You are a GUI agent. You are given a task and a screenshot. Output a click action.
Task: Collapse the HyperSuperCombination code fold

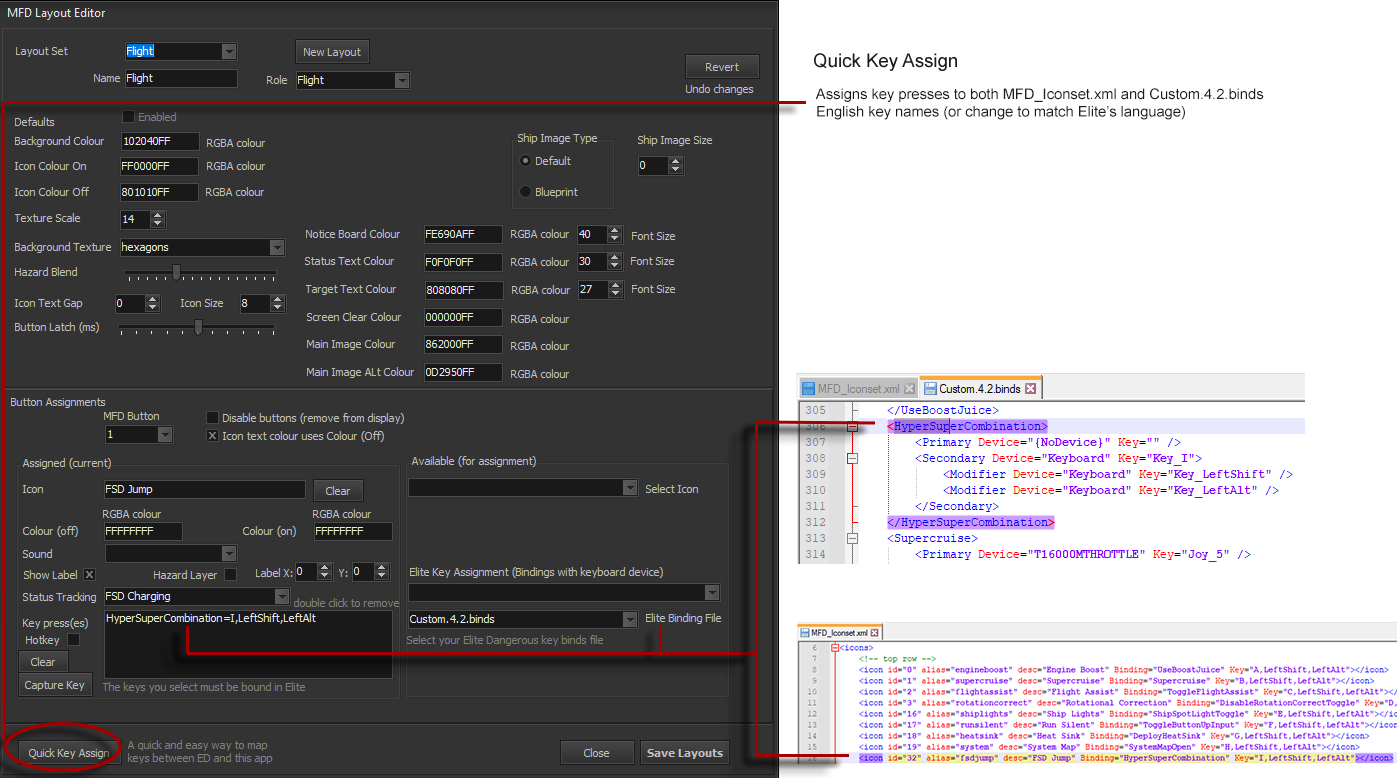pyautogui.click(x=851, y=427)
